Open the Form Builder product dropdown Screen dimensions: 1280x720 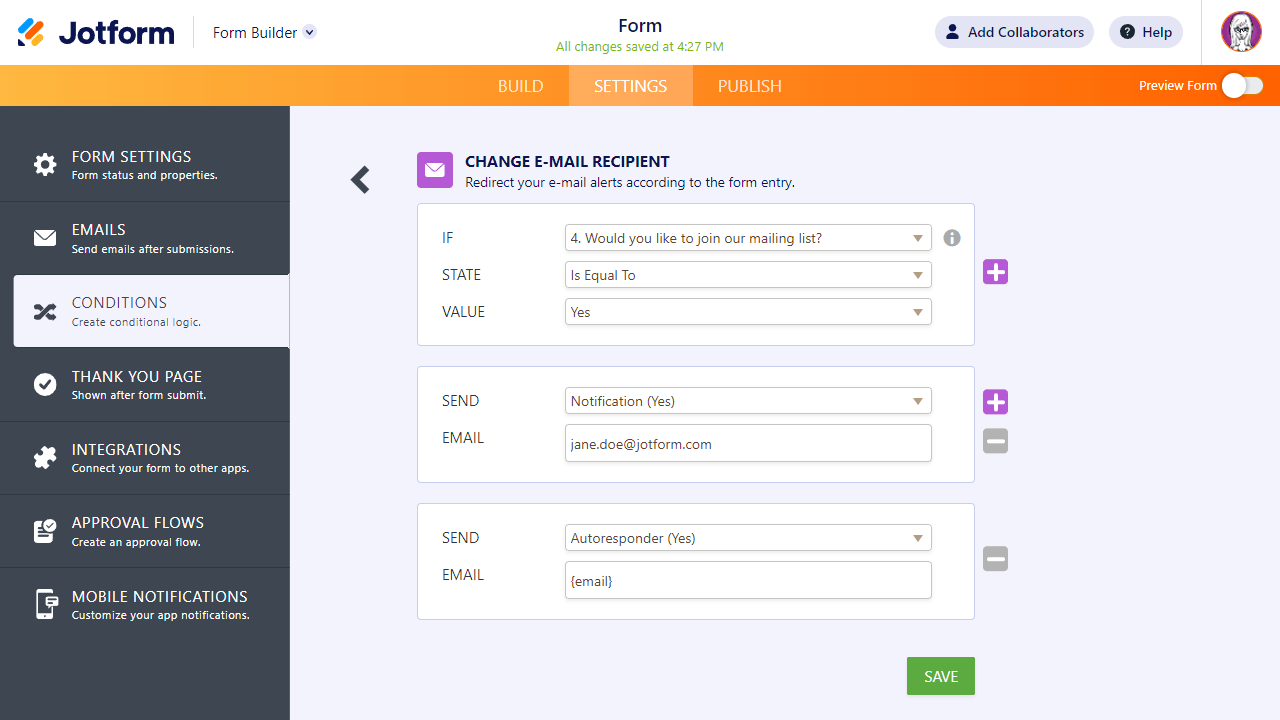(x=264, y=32)
